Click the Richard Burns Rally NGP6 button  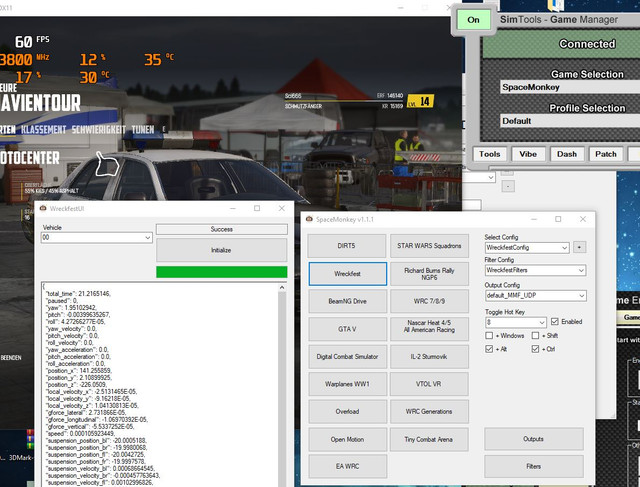tap(429, 274)
